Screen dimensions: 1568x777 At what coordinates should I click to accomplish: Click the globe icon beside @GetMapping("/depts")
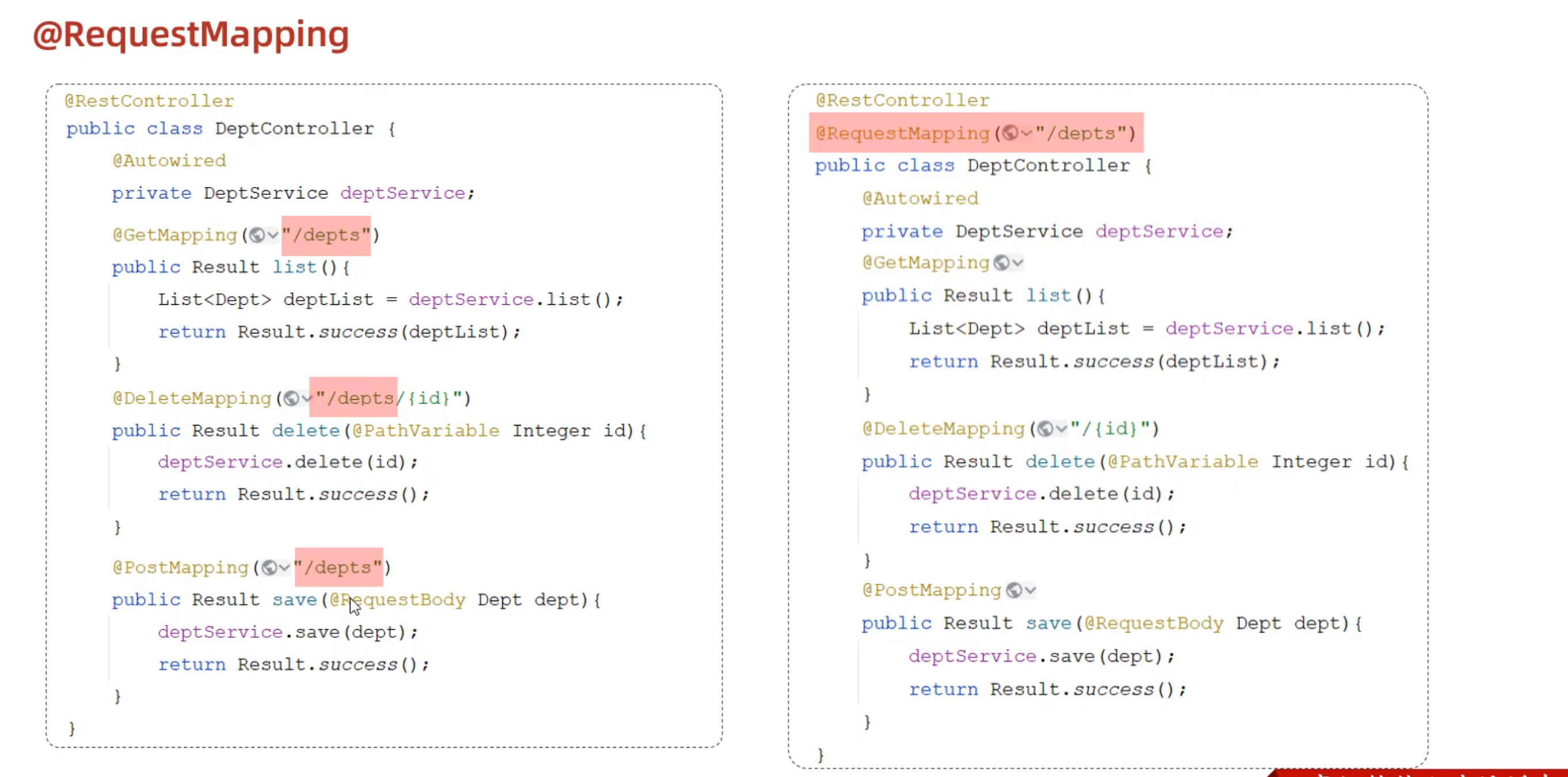coord(257,235)
